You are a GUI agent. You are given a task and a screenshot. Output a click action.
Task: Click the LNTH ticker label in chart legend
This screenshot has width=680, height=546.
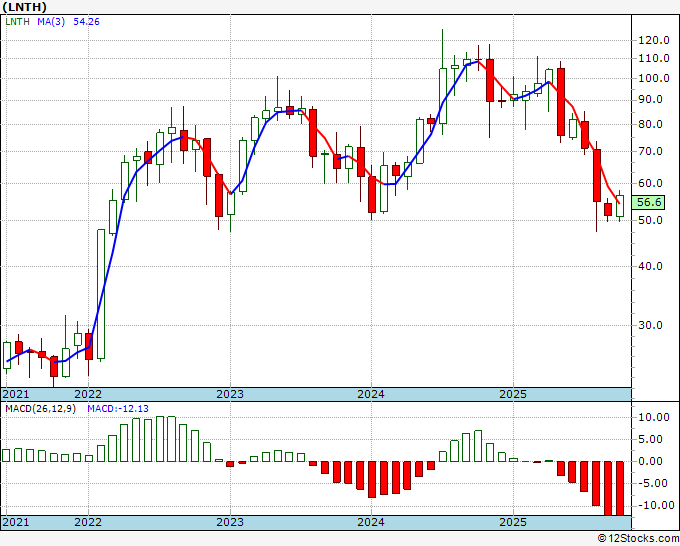(x=17, y=21)
